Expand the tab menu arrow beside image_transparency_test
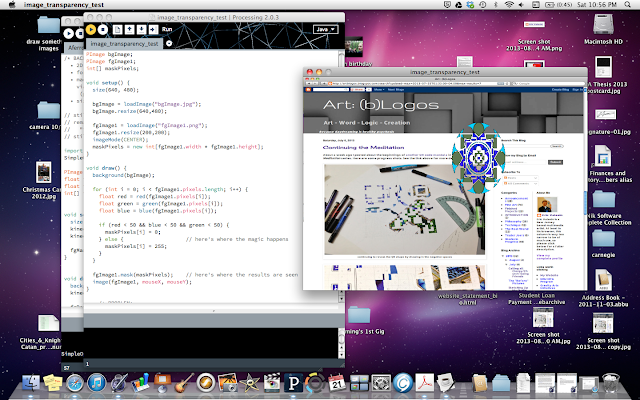The width and height of the screenshot is (640, 400). click(169, 43)
